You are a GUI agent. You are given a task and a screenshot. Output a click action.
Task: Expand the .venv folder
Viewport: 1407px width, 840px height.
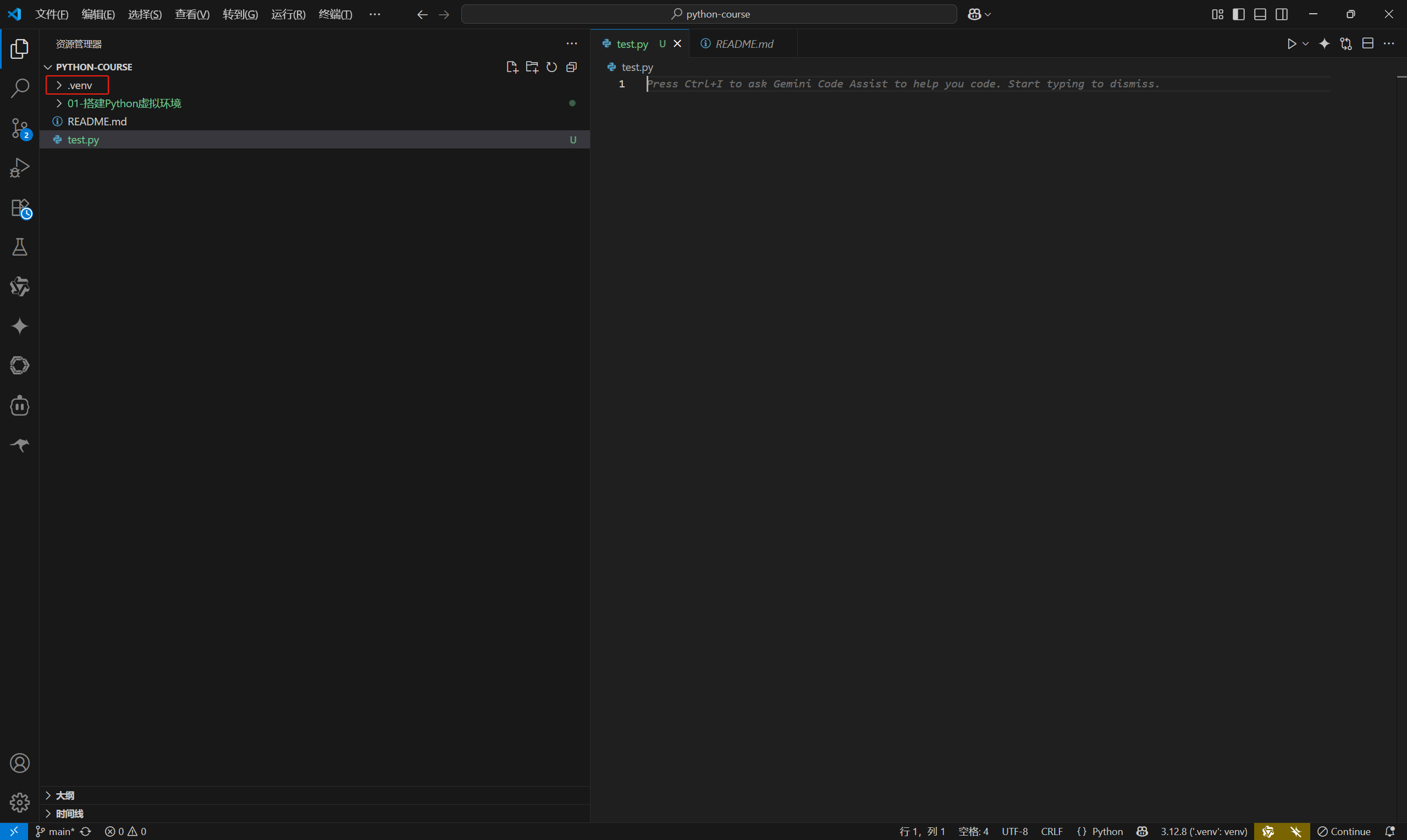click(x=79, y=85)
